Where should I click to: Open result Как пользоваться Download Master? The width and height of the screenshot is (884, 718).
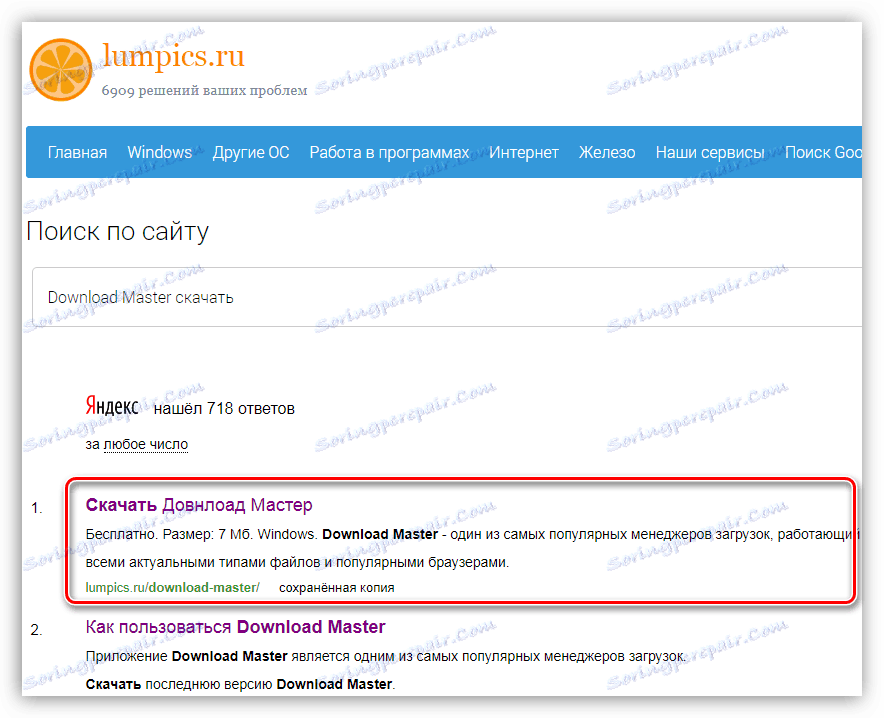point(235,627)
